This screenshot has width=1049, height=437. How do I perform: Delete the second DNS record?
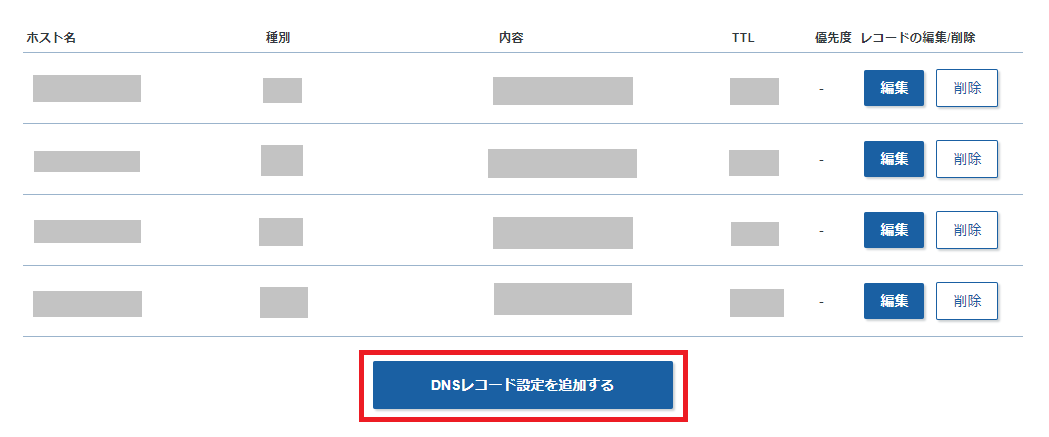pyautogui.click(x=967, y=159)
